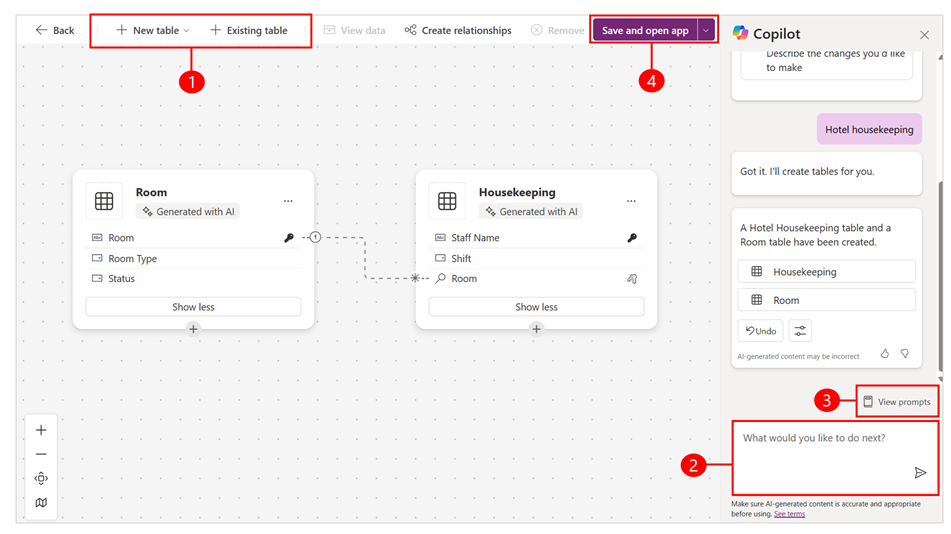The image size is (951, 534).
Task: Click the Housekeeping table grid icon
Action: coord(448,201)
